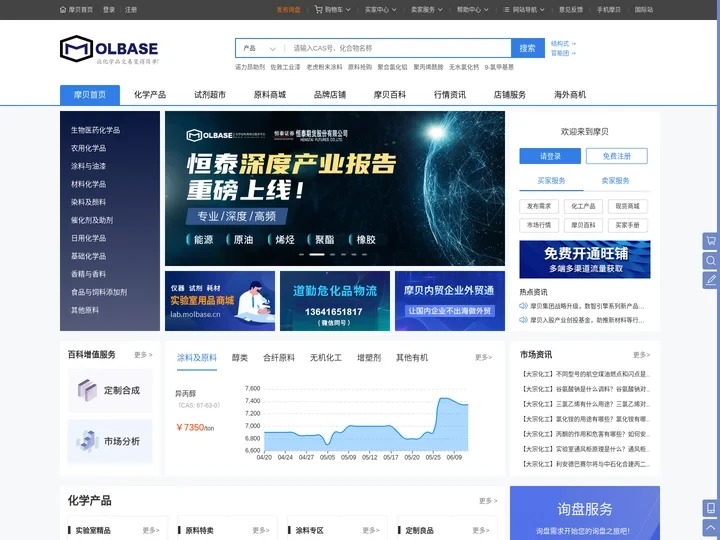Click the 国际站 link in top bar
Screen dimensions: 720x540
pyautogui.click(x=644, y=10)
